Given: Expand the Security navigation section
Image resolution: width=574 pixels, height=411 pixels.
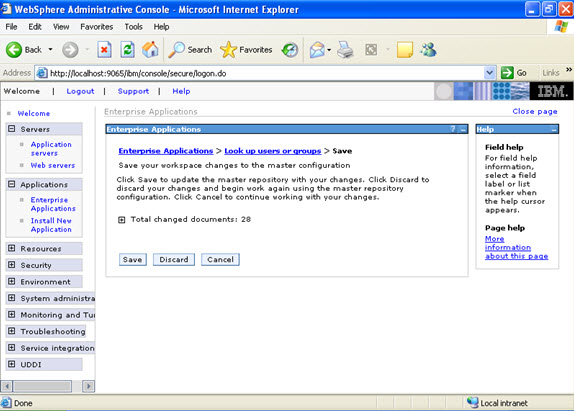Looking at the screenshot, I should pos(12,265).
